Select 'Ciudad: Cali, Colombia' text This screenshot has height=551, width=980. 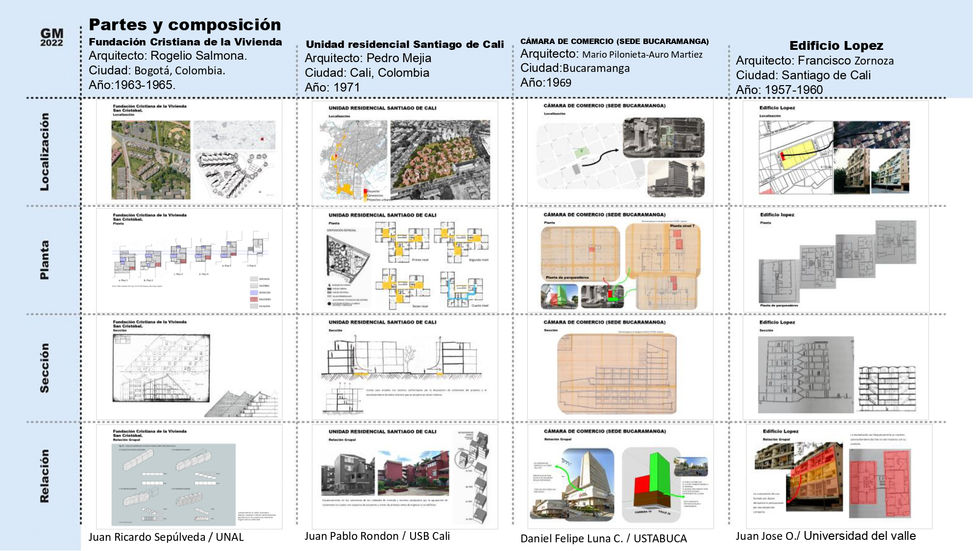point(367,72)
